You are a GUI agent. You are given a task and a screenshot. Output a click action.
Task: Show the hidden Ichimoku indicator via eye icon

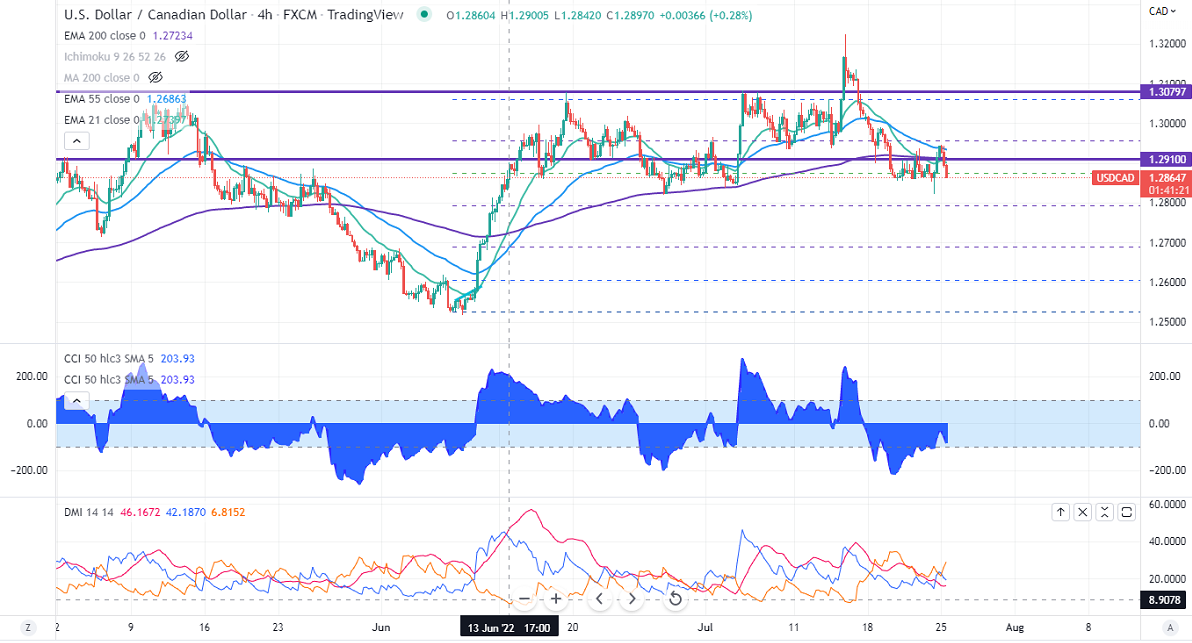pos(182,56)
